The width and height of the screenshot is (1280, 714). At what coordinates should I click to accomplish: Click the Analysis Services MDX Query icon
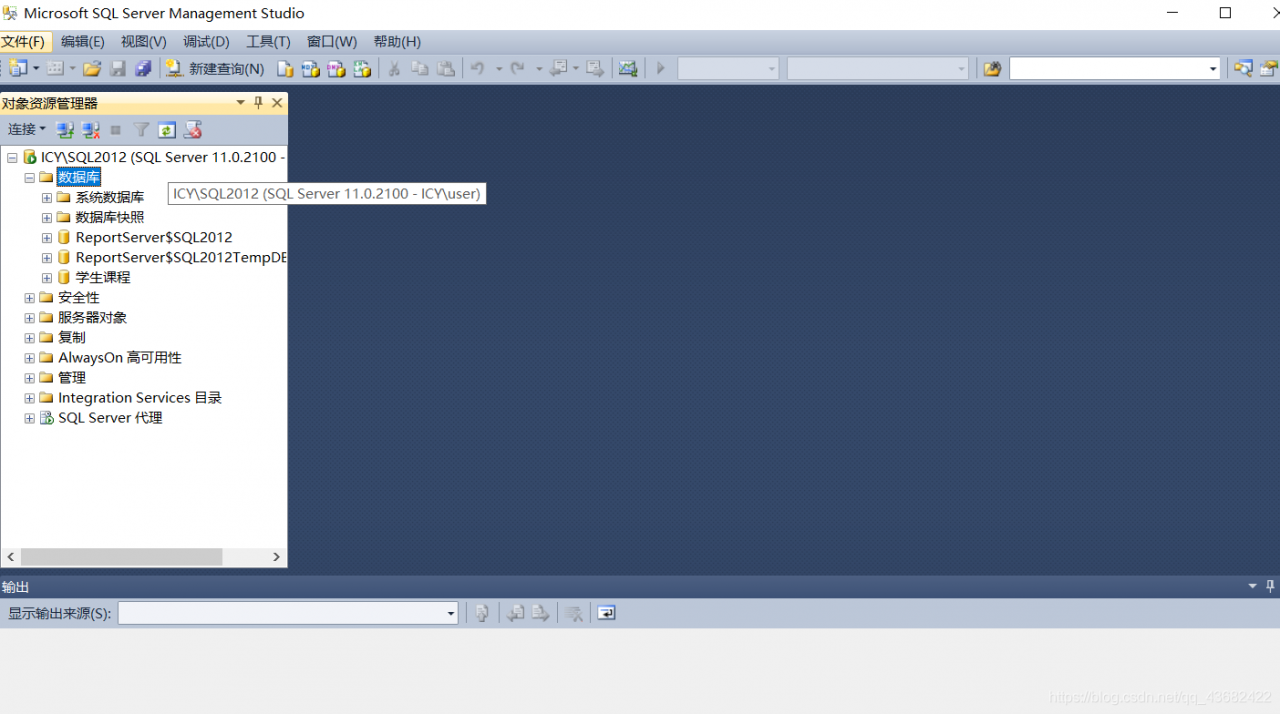point(311,68)
